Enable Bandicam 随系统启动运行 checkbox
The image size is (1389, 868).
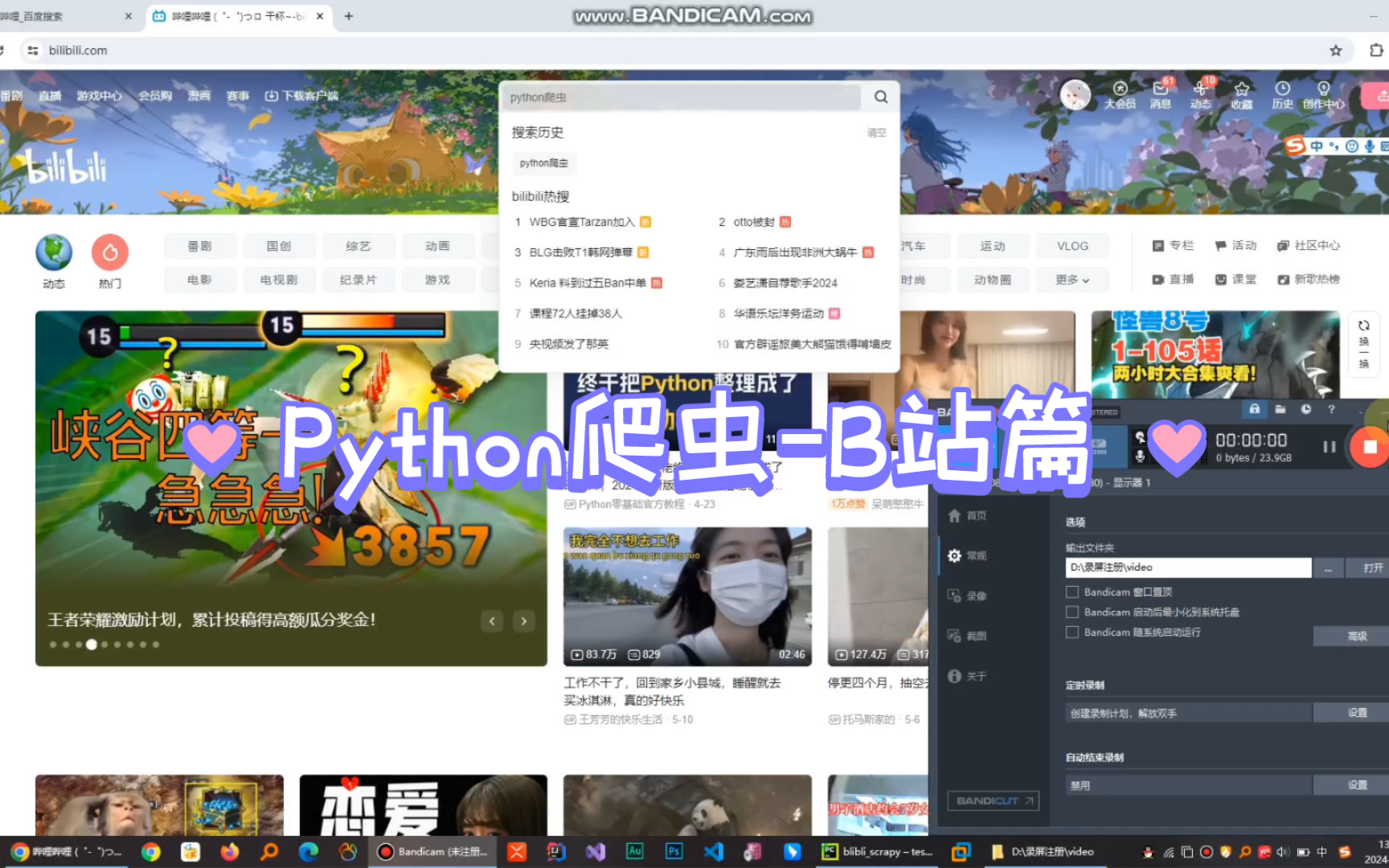(1071, 632)
